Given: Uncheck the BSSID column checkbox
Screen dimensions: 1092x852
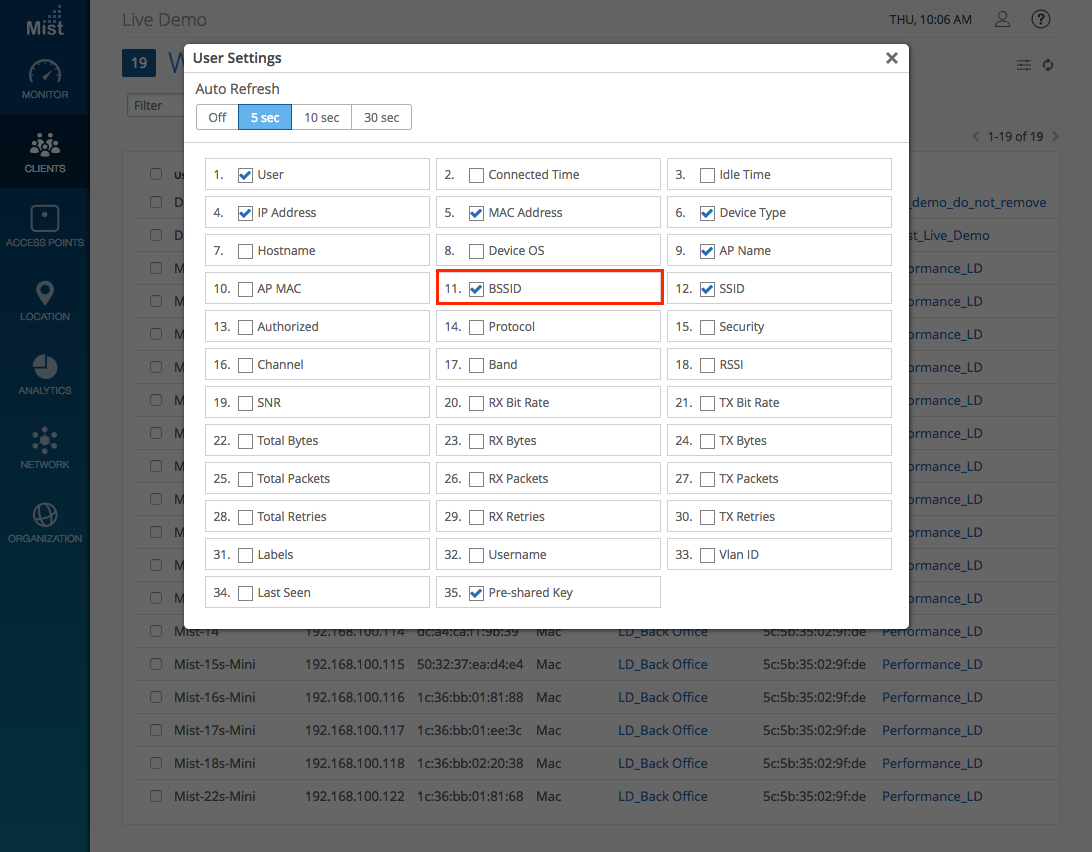Looking at the screenshot, I should pos(477,289).
